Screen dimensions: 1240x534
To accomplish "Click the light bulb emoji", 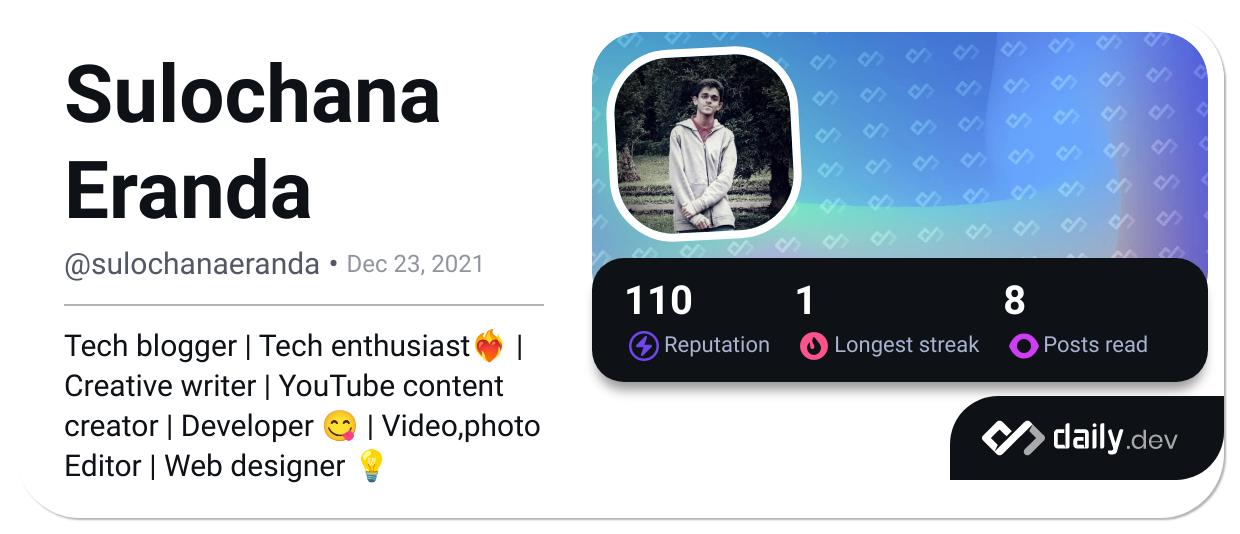I will tap(371, 466).
